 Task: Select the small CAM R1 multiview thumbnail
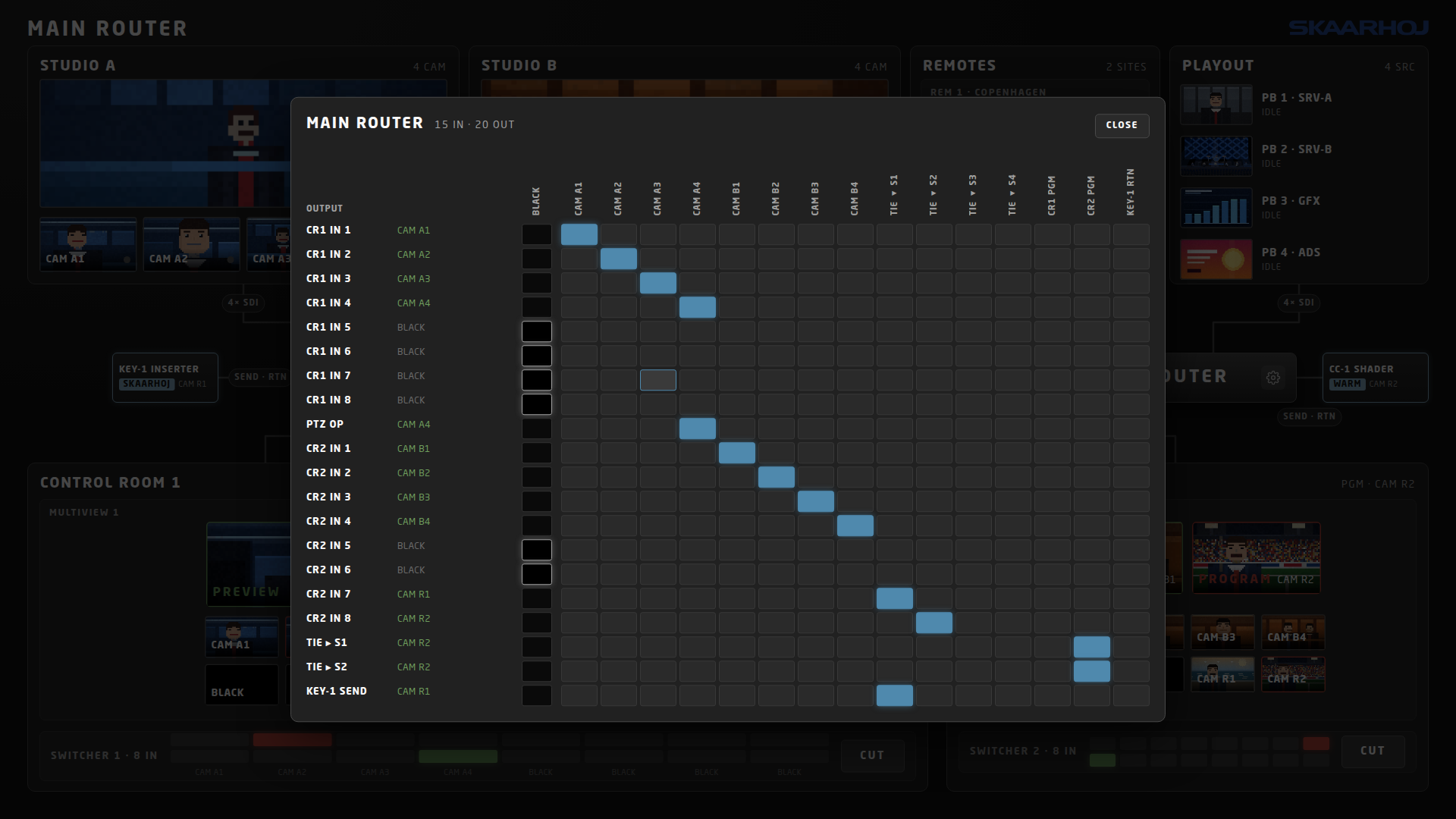tap(1222, 674)
